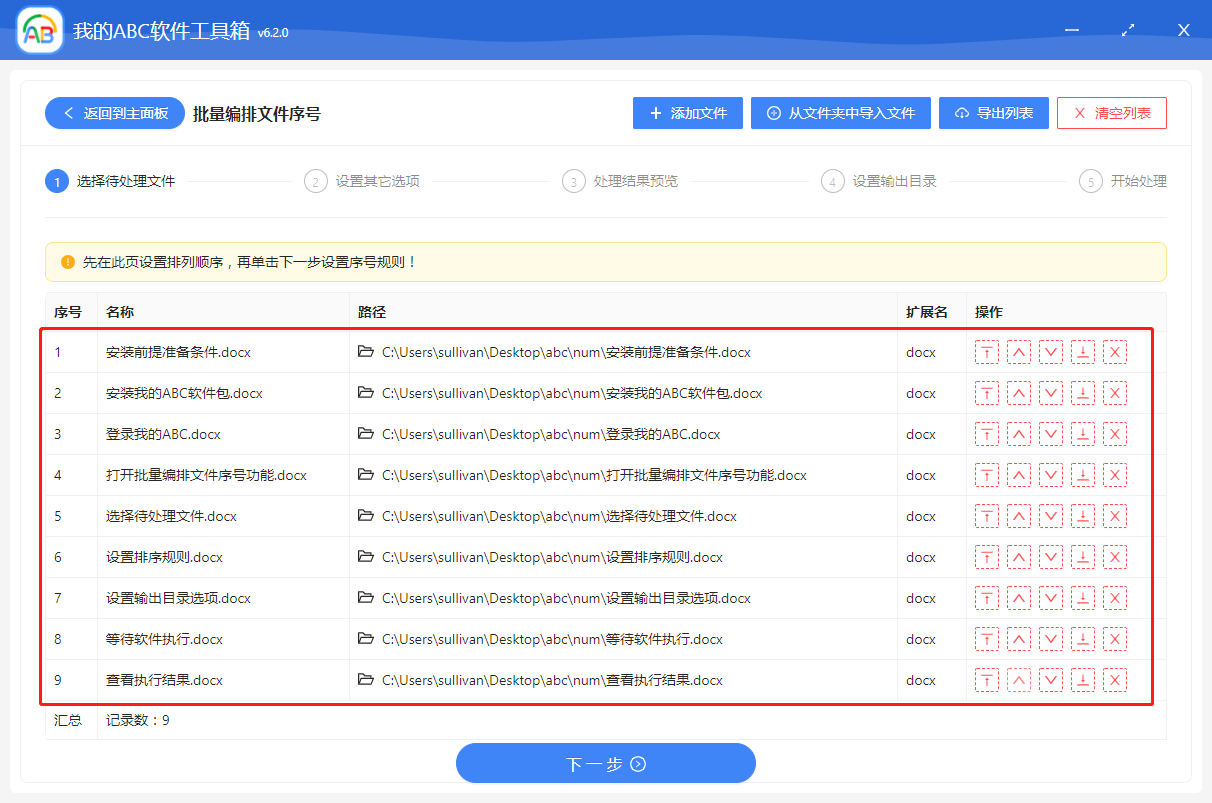
Task: Move 设置排序规则.docx row to top
Action: (x=987, y=557)
